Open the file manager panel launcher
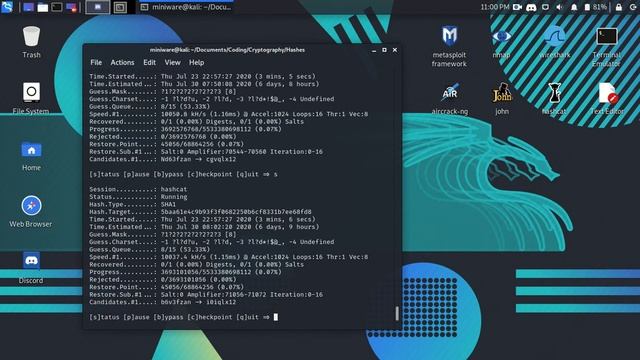This screenshot has height=360, width=640. (x=42, y=7)
